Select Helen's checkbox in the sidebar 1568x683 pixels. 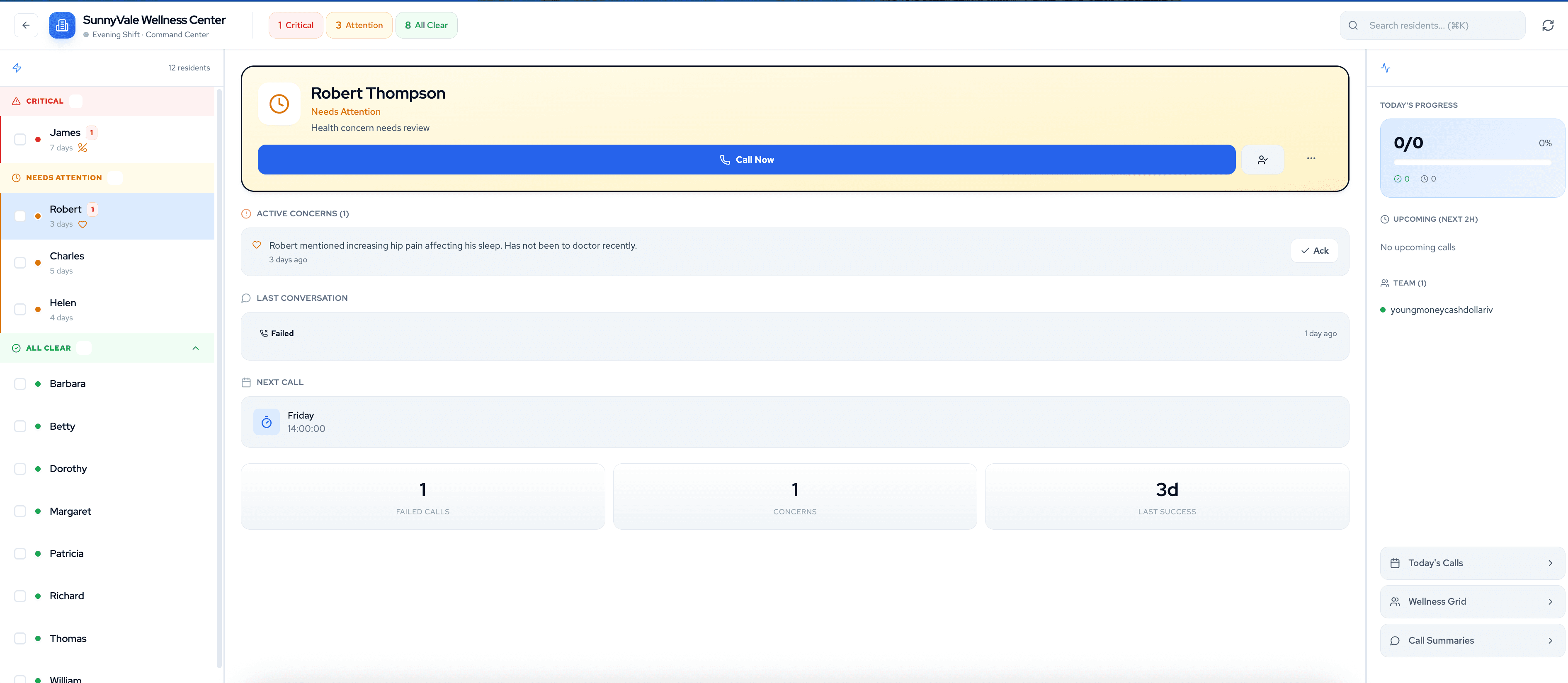tap(20, 309)
